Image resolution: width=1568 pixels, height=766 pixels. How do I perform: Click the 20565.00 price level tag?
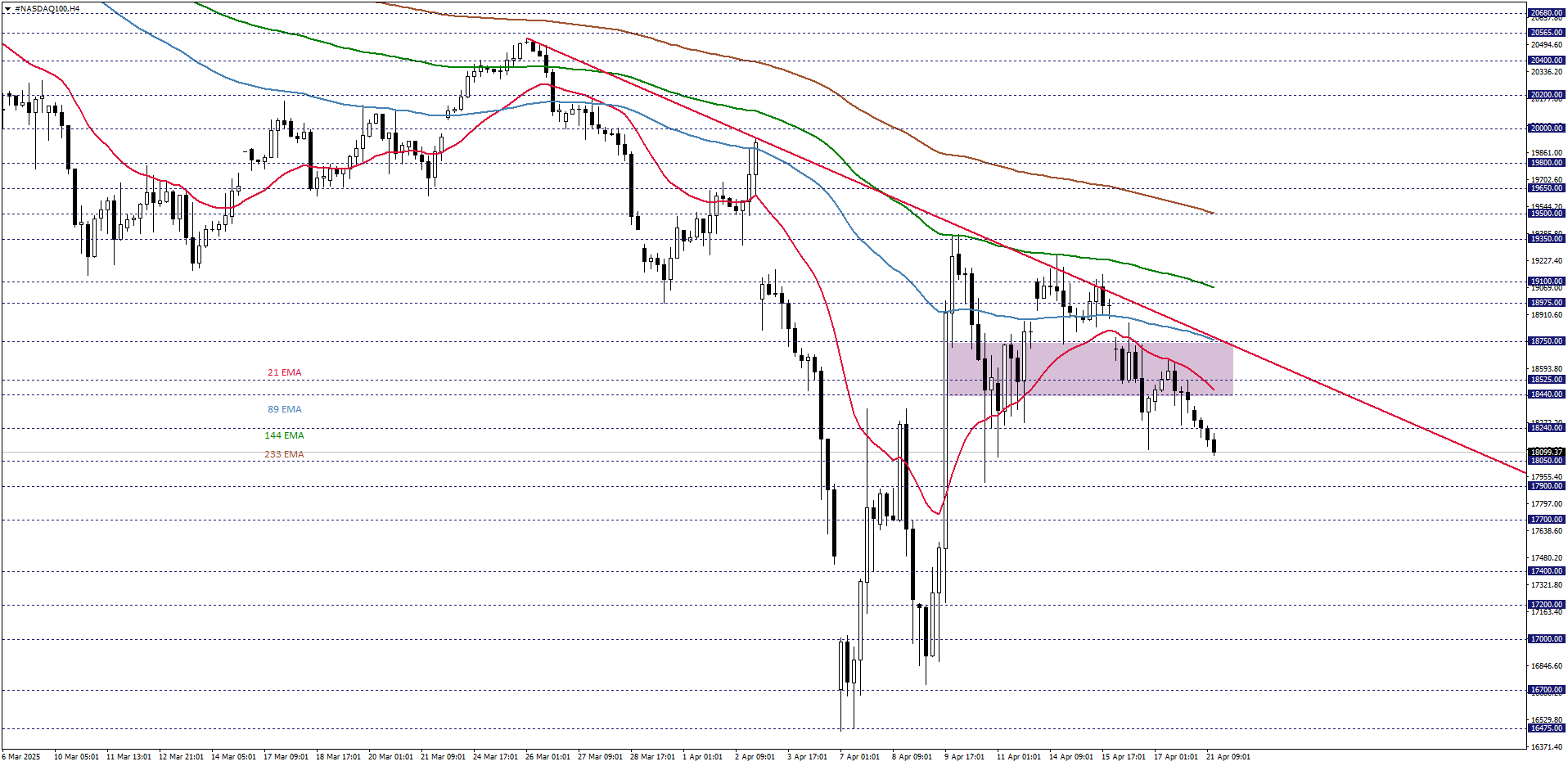coord(1546,33)
